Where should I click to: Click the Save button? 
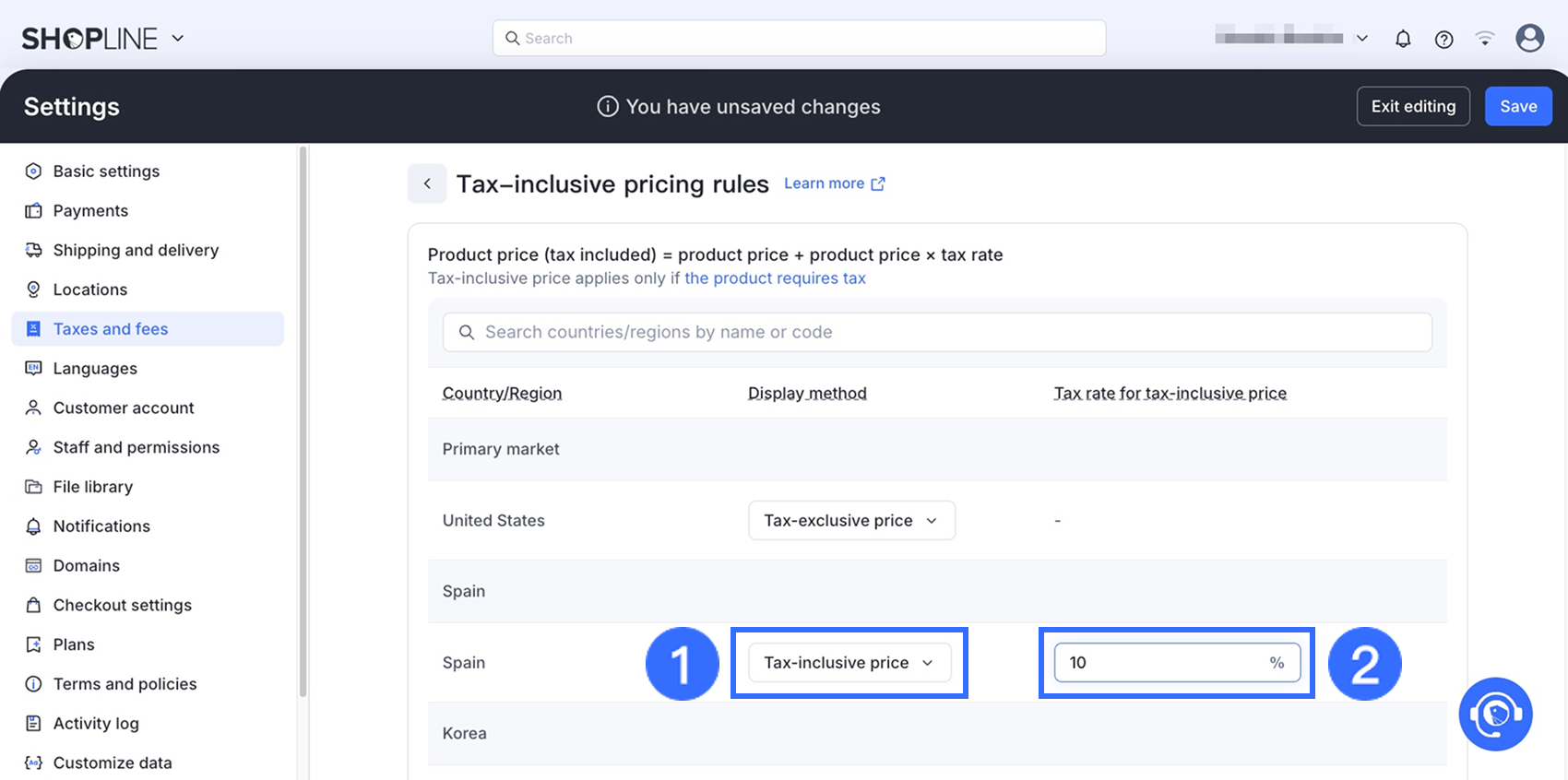[1518, 106]
